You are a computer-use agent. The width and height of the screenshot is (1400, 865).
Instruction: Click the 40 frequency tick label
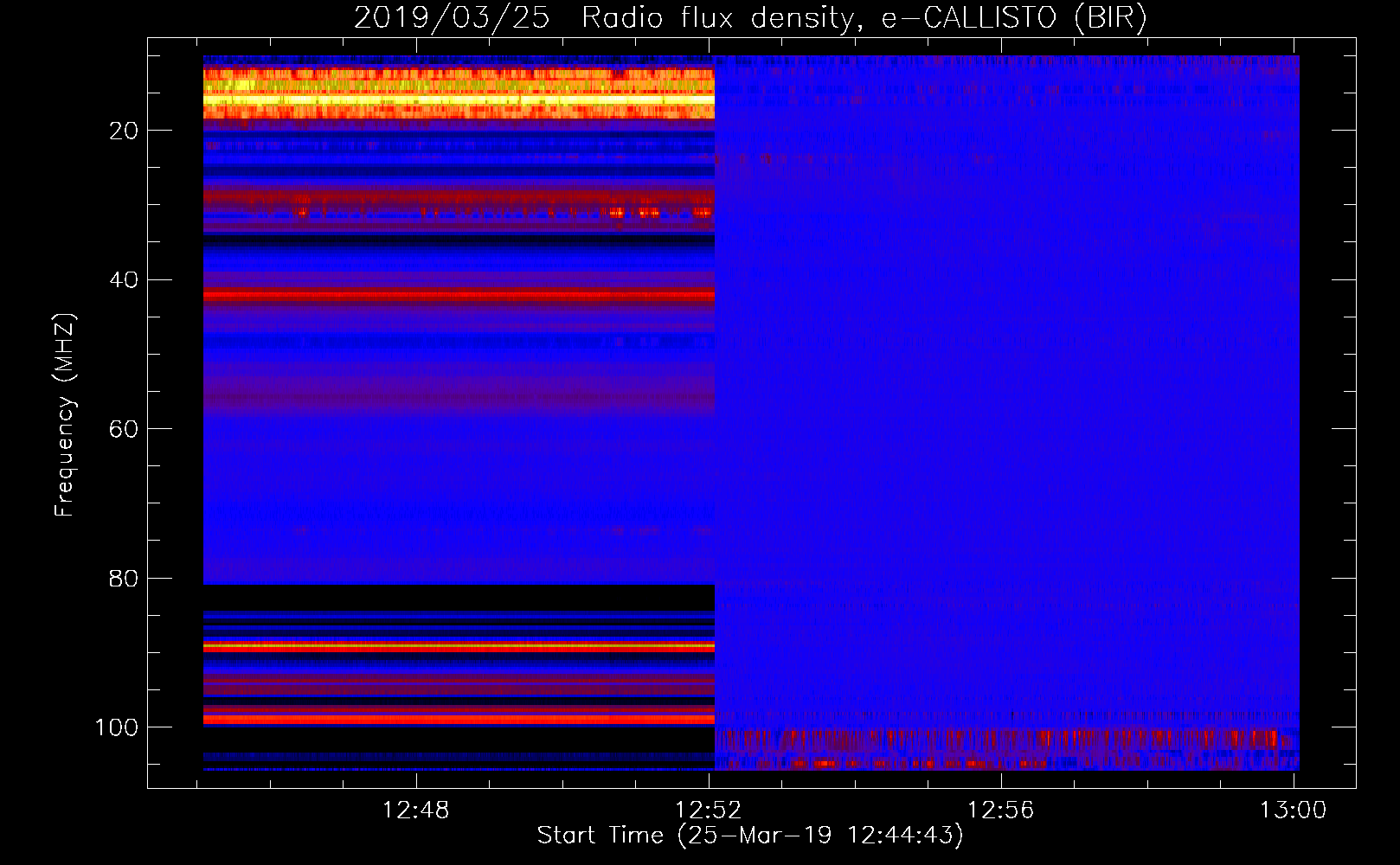pyautogui.click(x=124, y=280)
